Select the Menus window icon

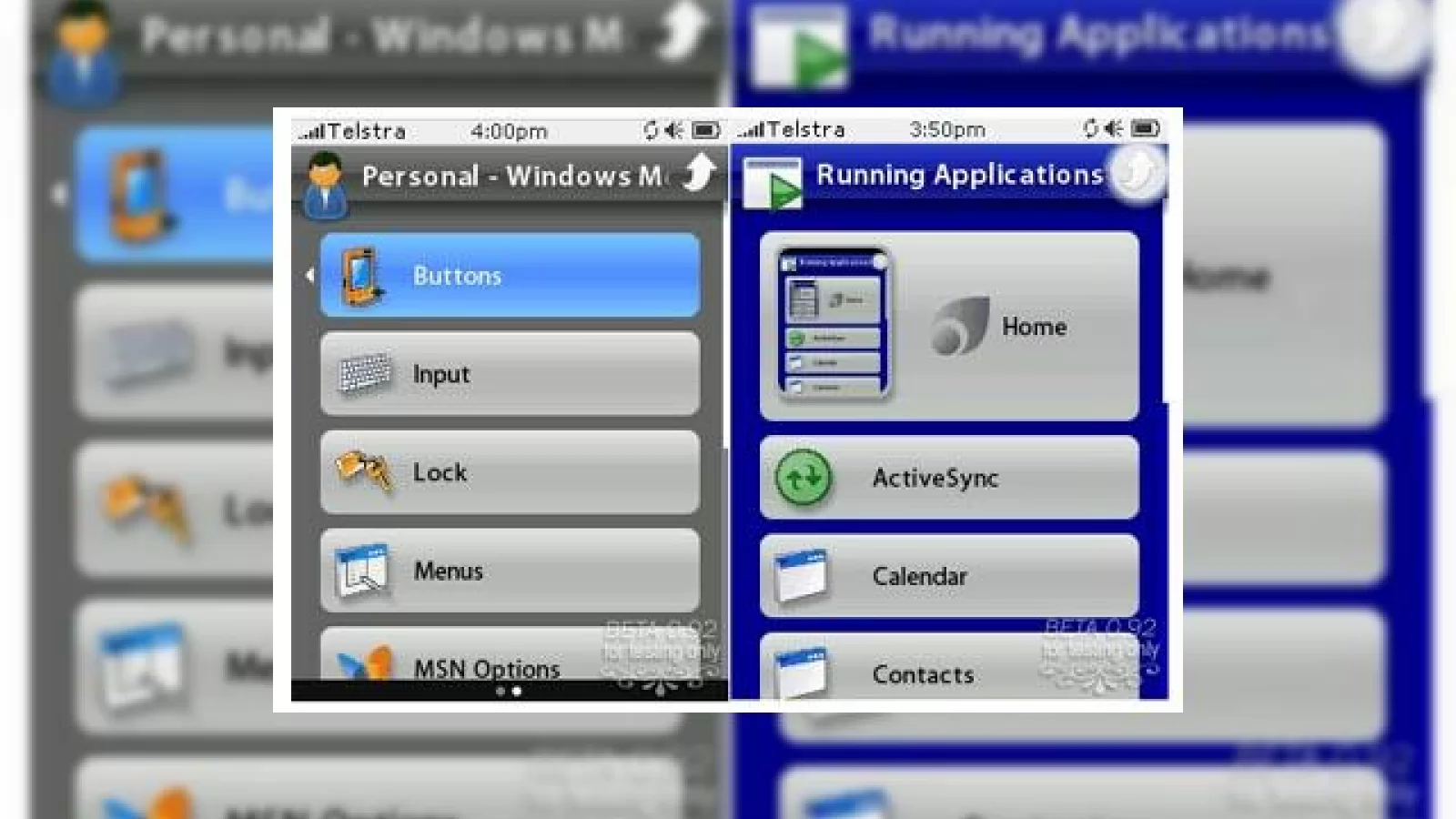coord(361,571)
